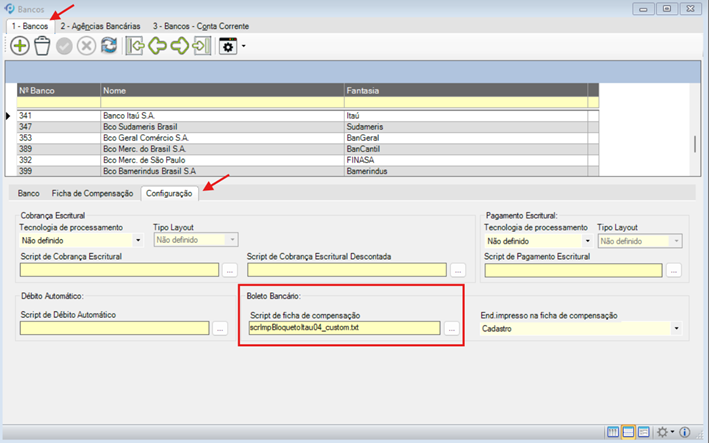709x443 pixels.
Task: Go to previous record with left arrow
Action: [157, 46]
